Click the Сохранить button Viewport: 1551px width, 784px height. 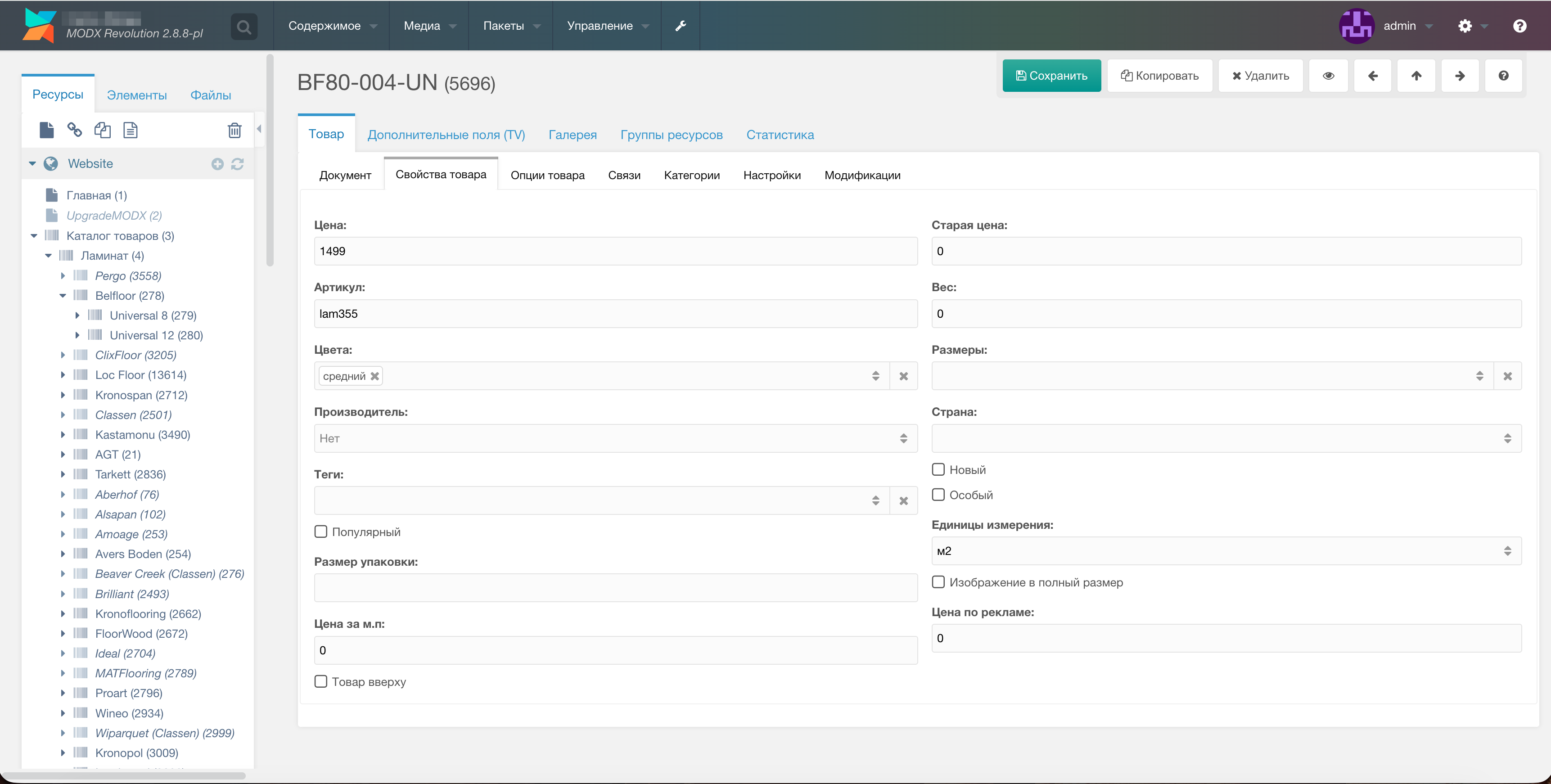(x=1051, y=76)
